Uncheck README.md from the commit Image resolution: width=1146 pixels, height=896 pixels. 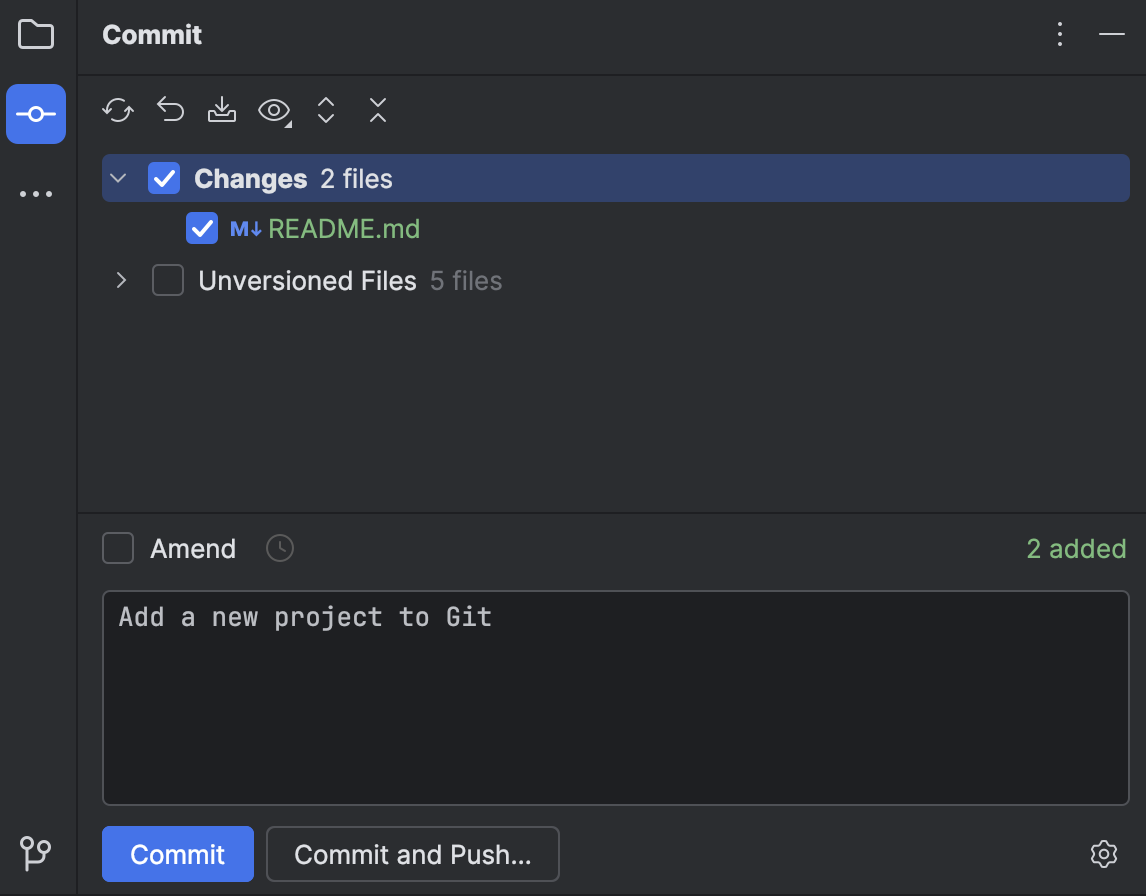[202, 228]
